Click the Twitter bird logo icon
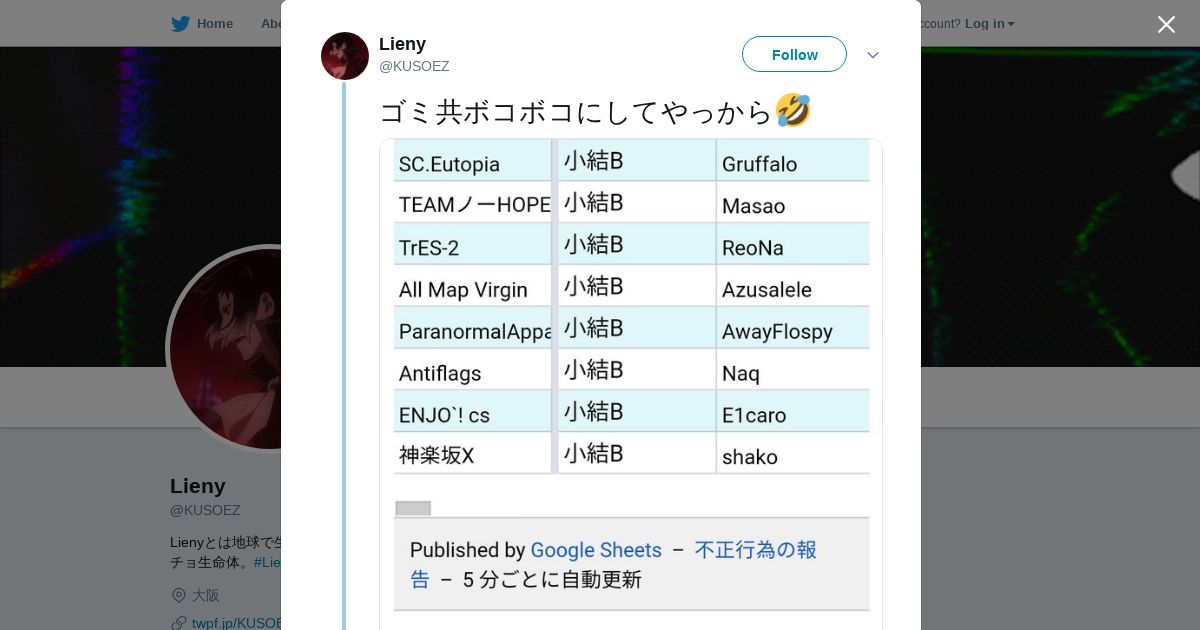1200x630 pixels. tap(180, 24)
